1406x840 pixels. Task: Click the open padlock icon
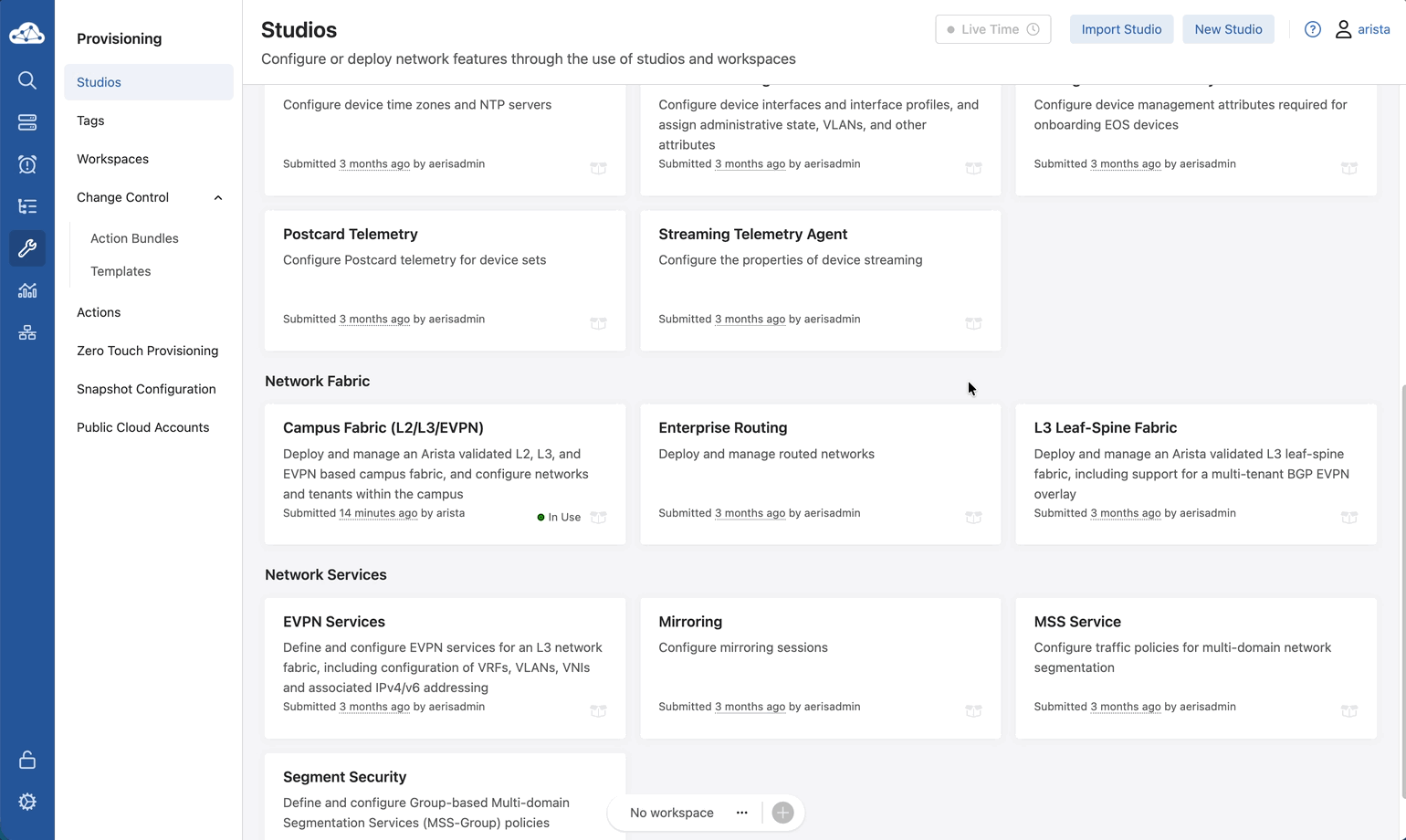[x=27, y=760]
